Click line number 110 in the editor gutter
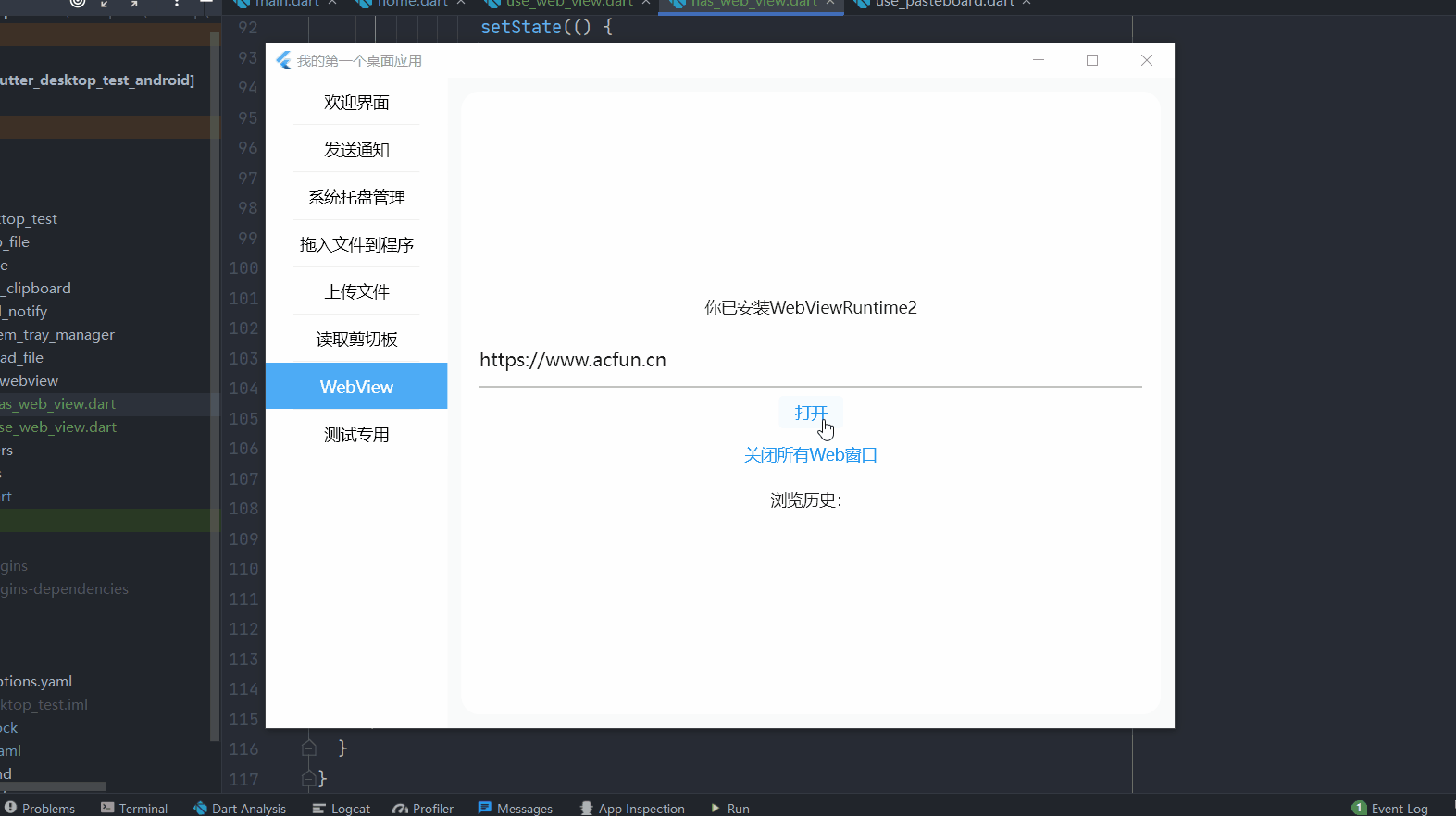The height and width of the screenshot is (816, 1456). point(243,569)
